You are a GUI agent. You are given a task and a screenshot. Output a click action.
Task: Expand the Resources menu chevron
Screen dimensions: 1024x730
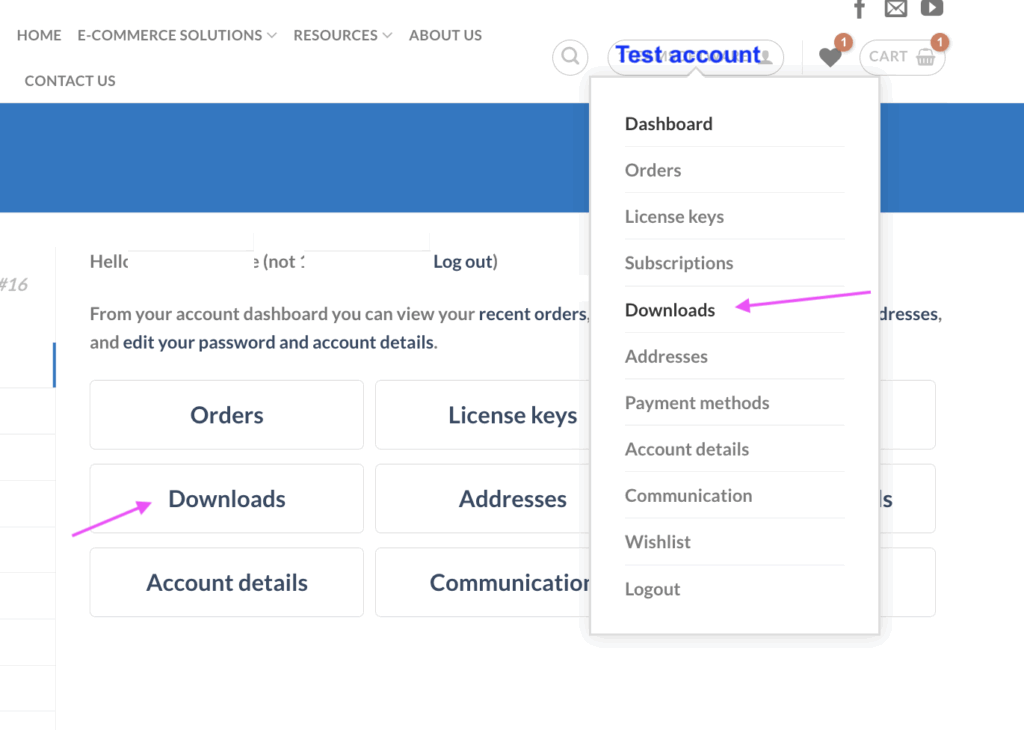(387, 36)
